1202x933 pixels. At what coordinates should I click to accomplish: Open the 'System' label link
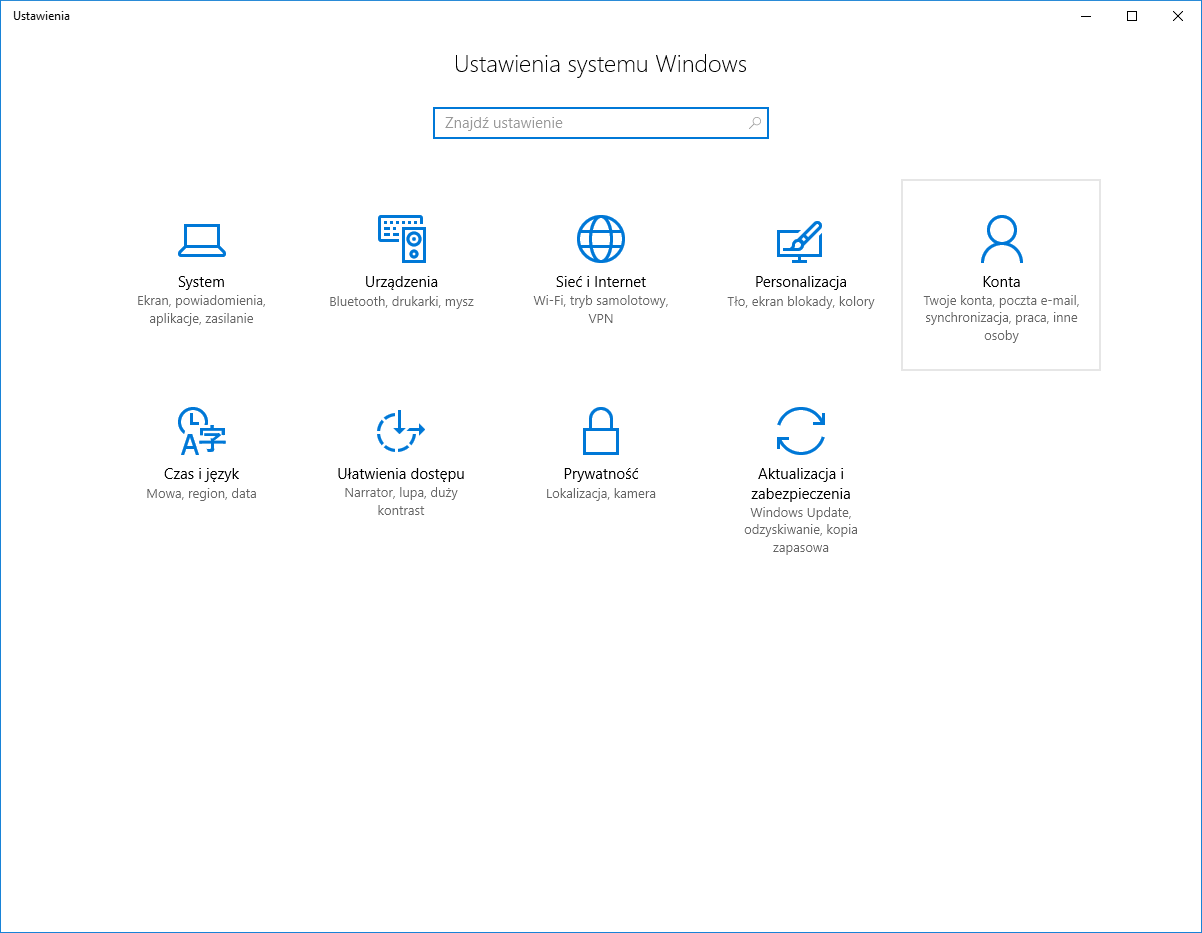pyautogui.click(x=201, y=282)
